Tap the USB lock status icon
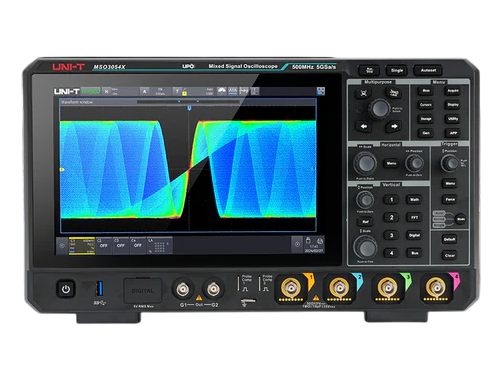Image resolution: width=500 pixels, height=375 pixels. coord(308,241)
